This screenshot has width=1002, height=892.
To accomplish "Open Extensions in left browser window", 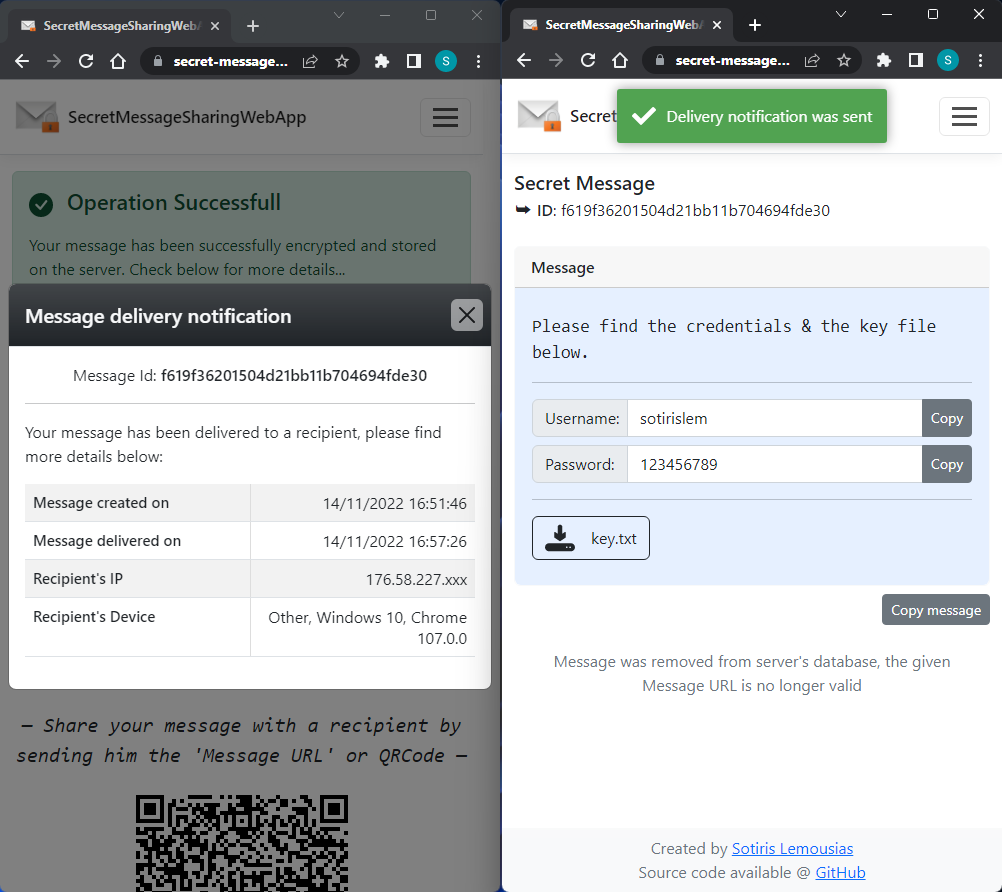I will (382, 61).
